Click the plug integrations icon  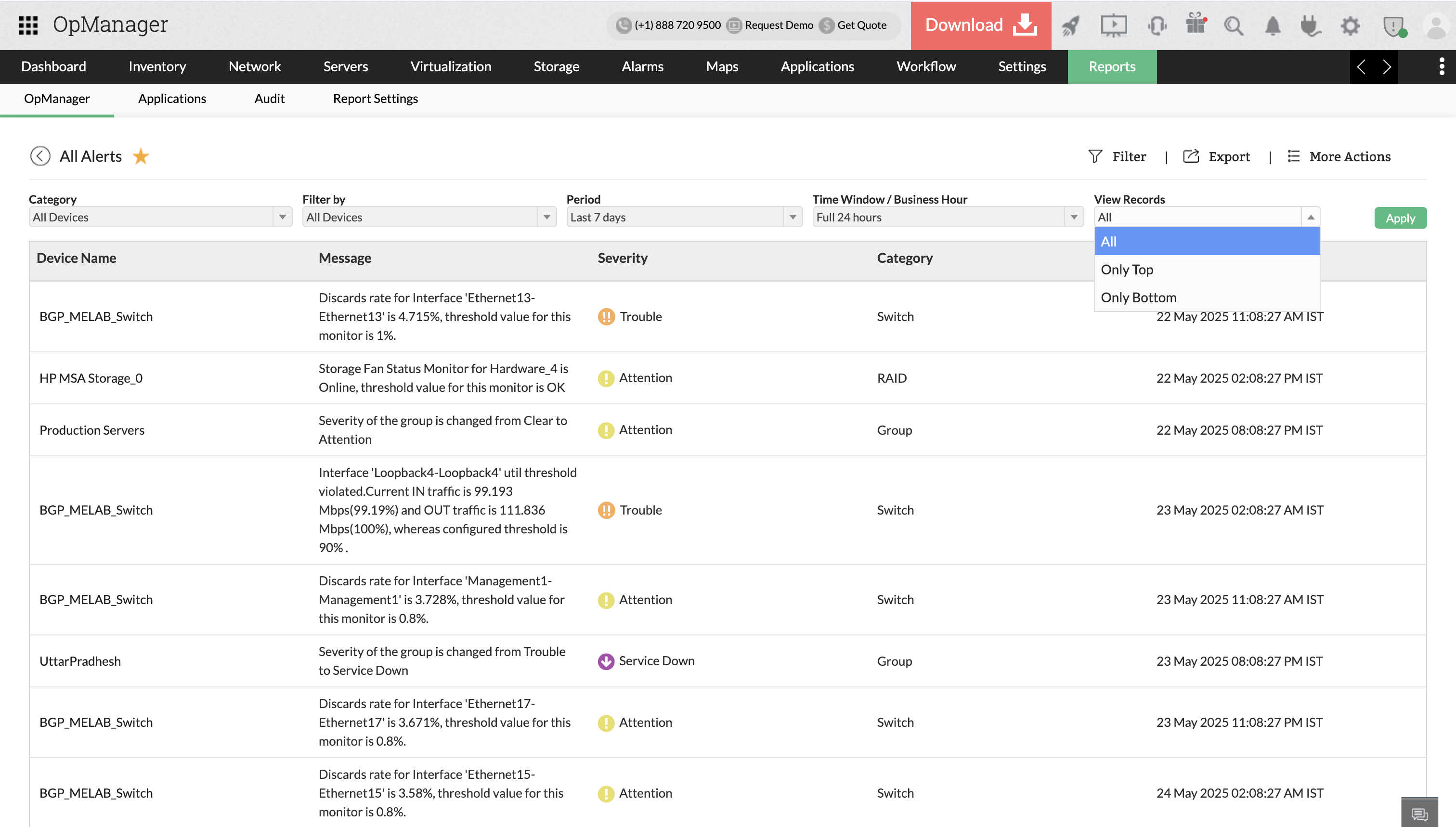(1311, 26)
